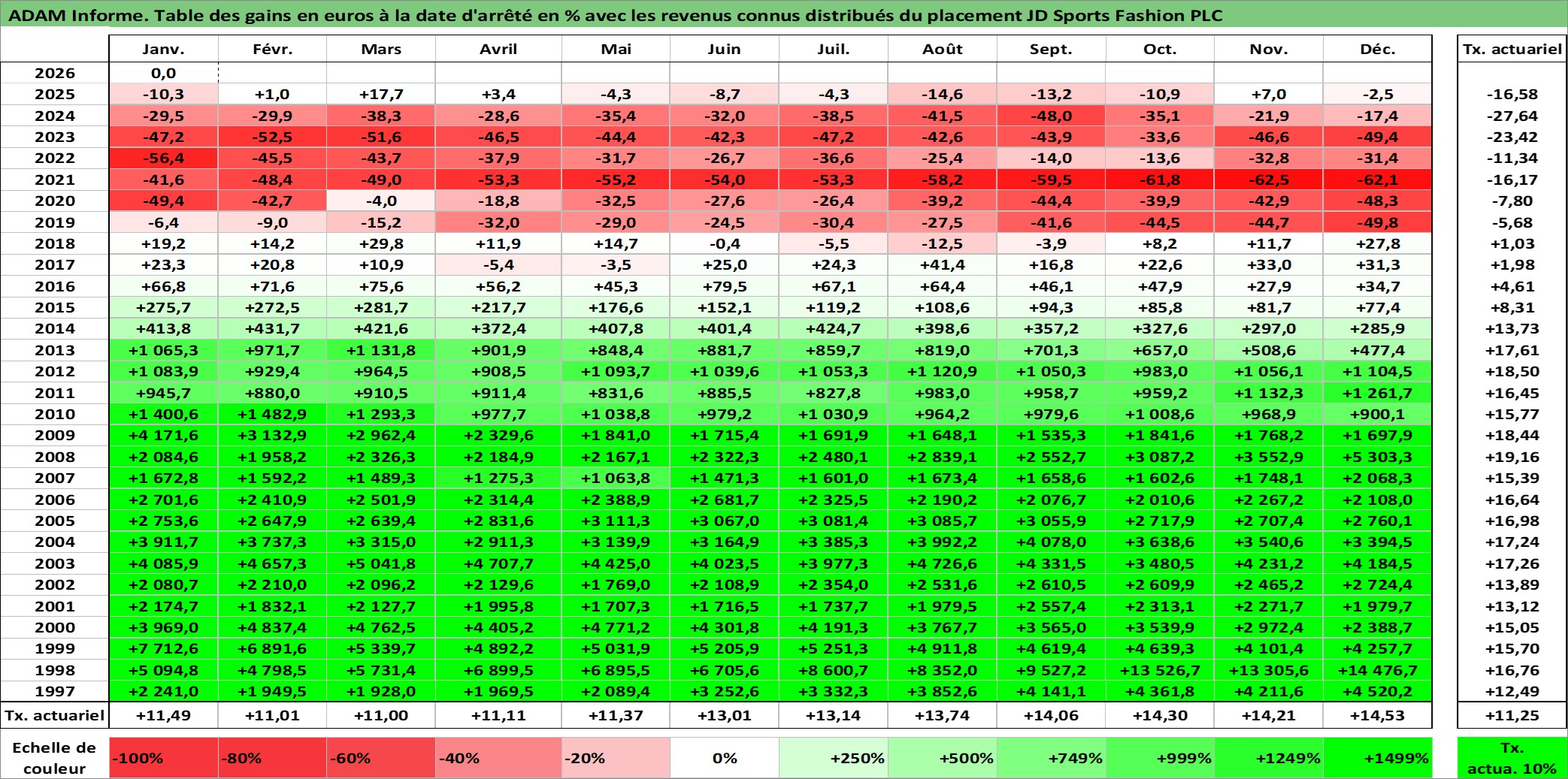The image size is (1568, 779).
Task: Select the +14,30 bottom rate for October
Action: pyautogui.click(x=1160, y=715)
